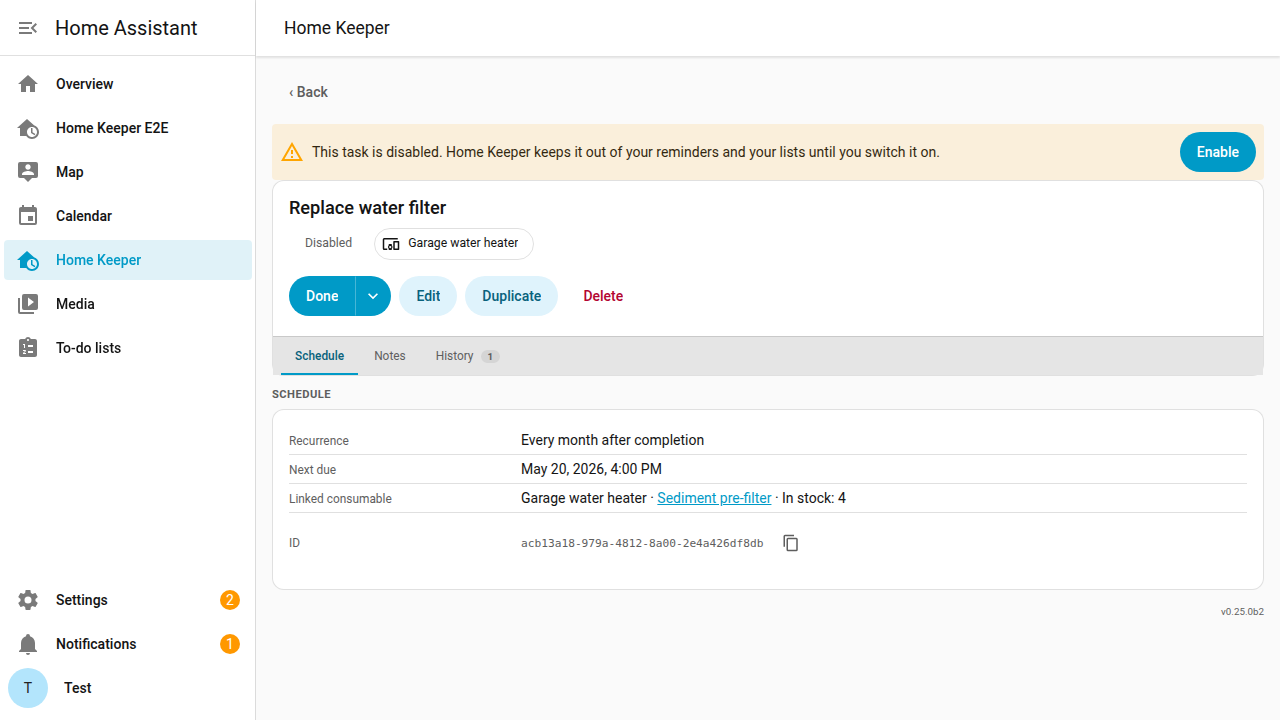Duplicate this task
The image size is (1280, 720).
pos(511,296)
